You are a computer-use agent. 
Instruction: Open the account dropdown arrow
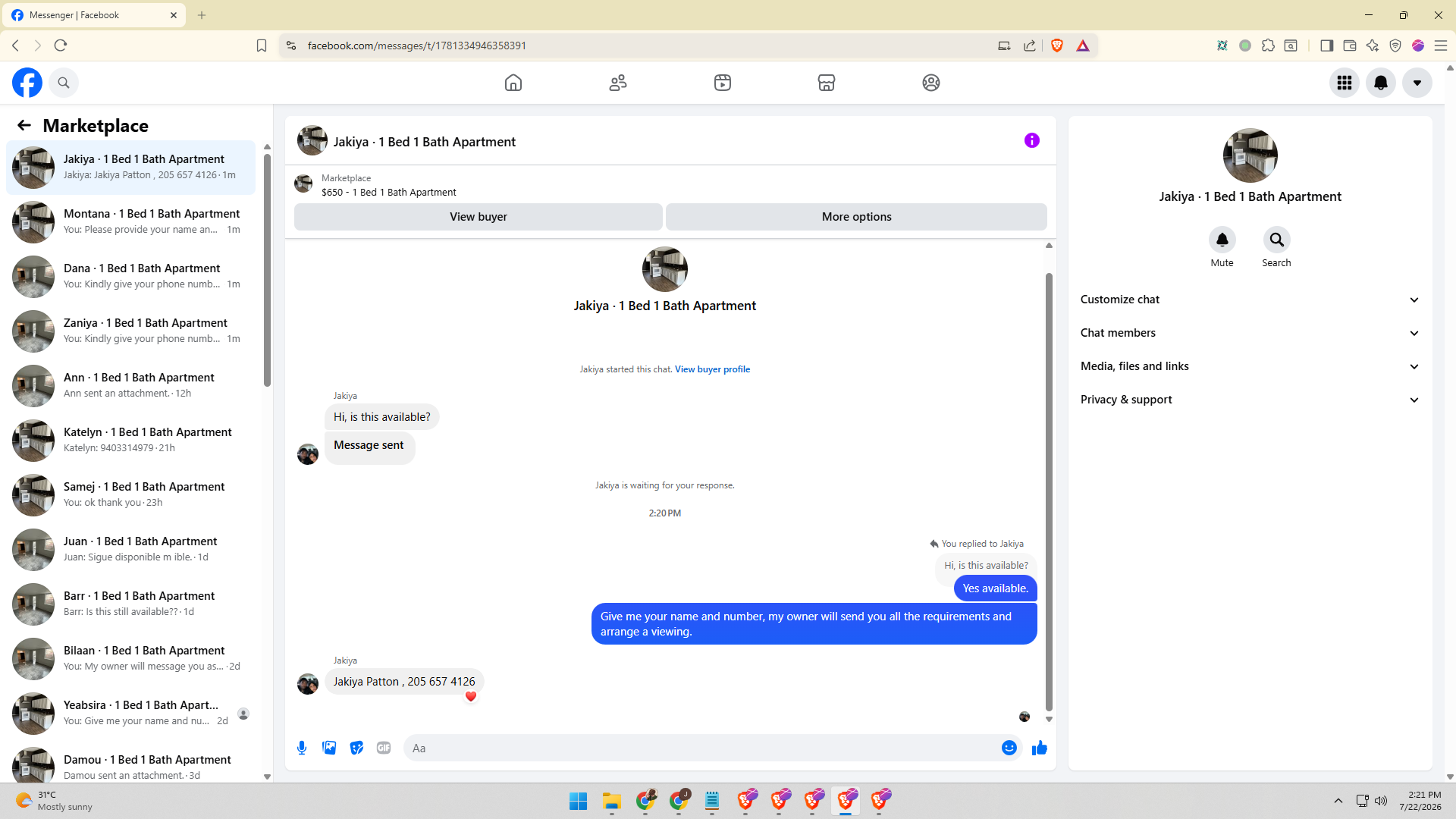[1417, 83]
